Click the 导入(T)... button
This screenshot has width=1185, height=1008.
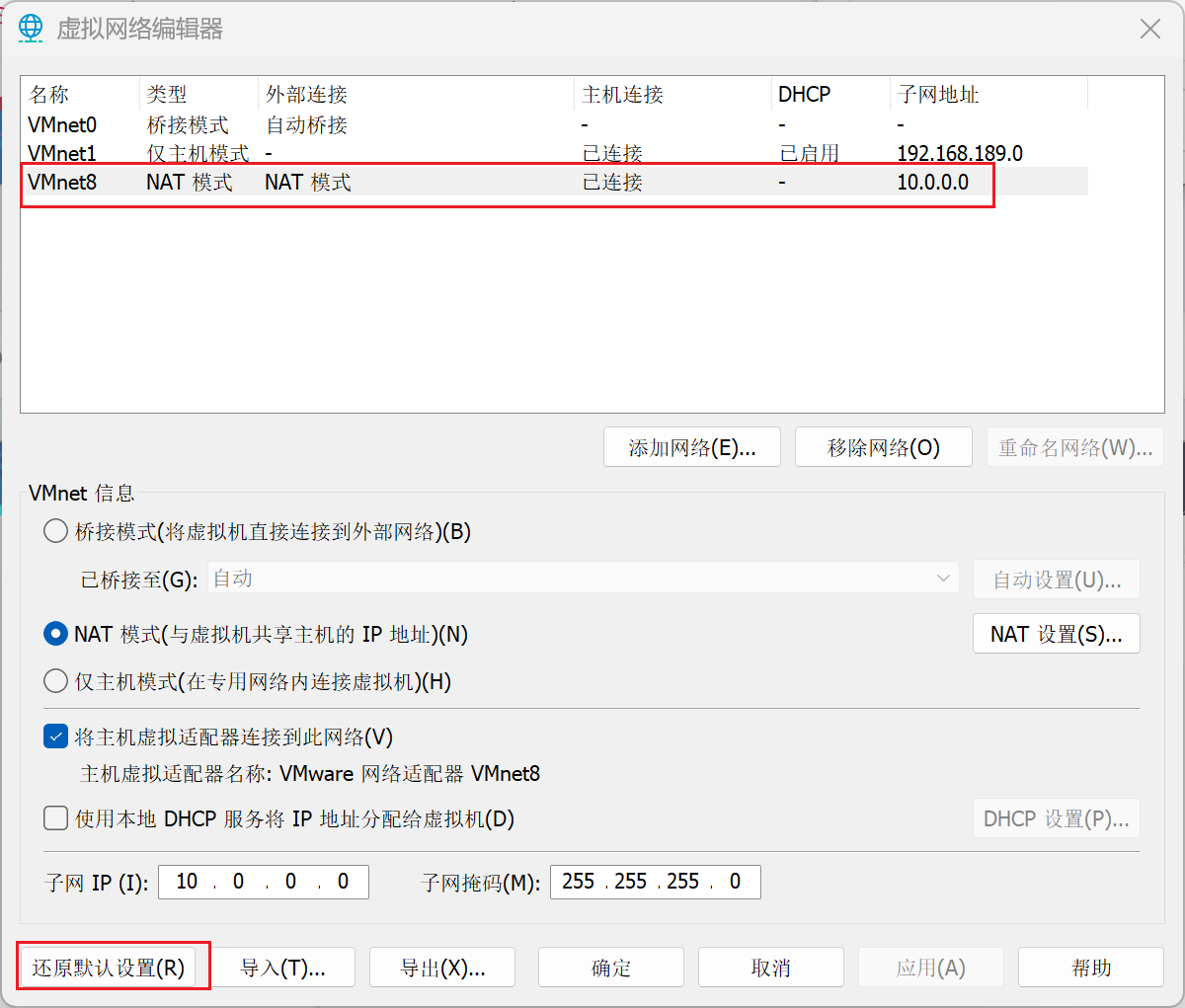click(x=282, y=968)
